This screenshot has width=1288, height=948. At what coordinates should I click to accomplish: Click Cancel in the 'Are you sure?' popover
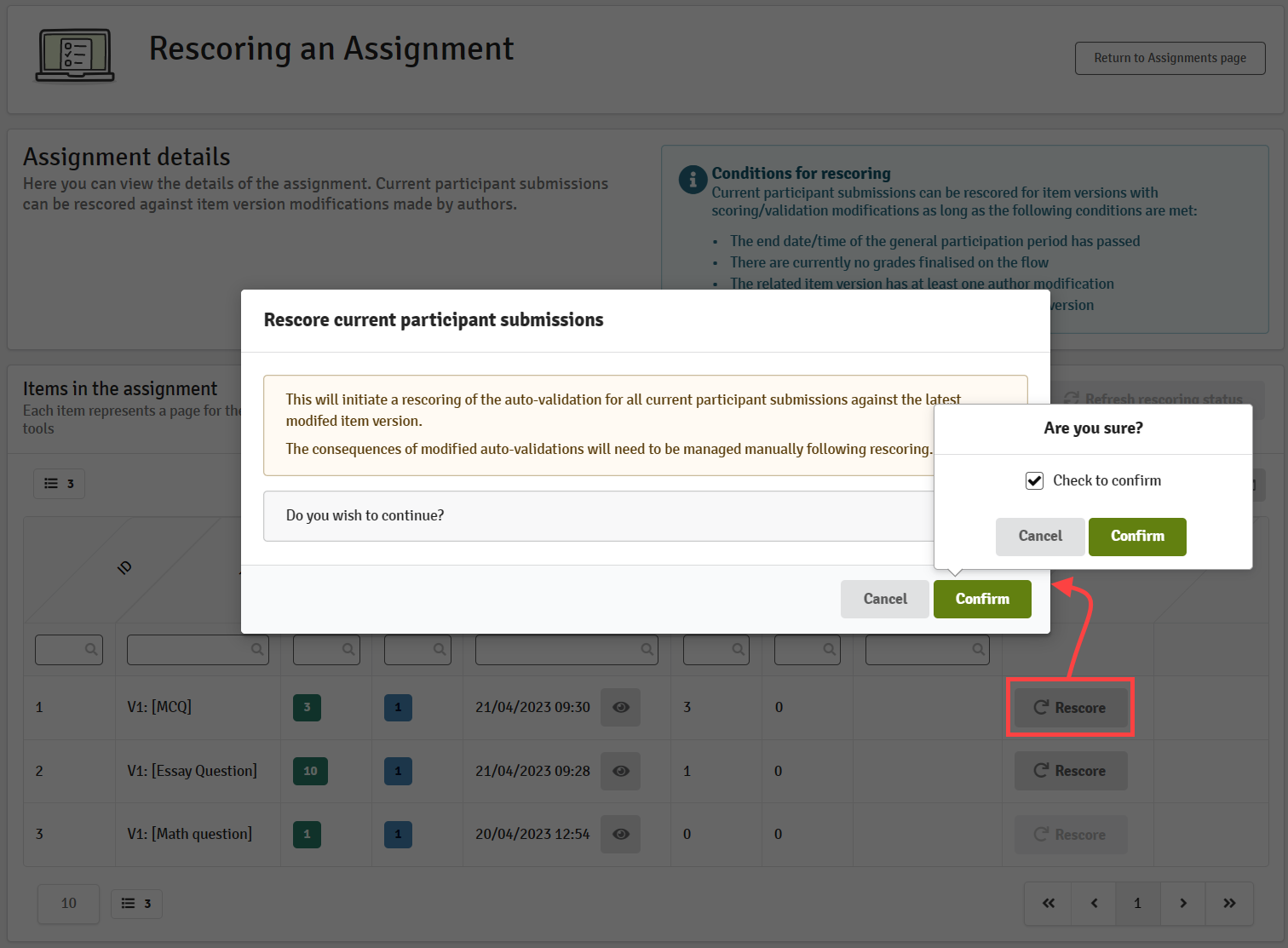(x=1040, y=537)
